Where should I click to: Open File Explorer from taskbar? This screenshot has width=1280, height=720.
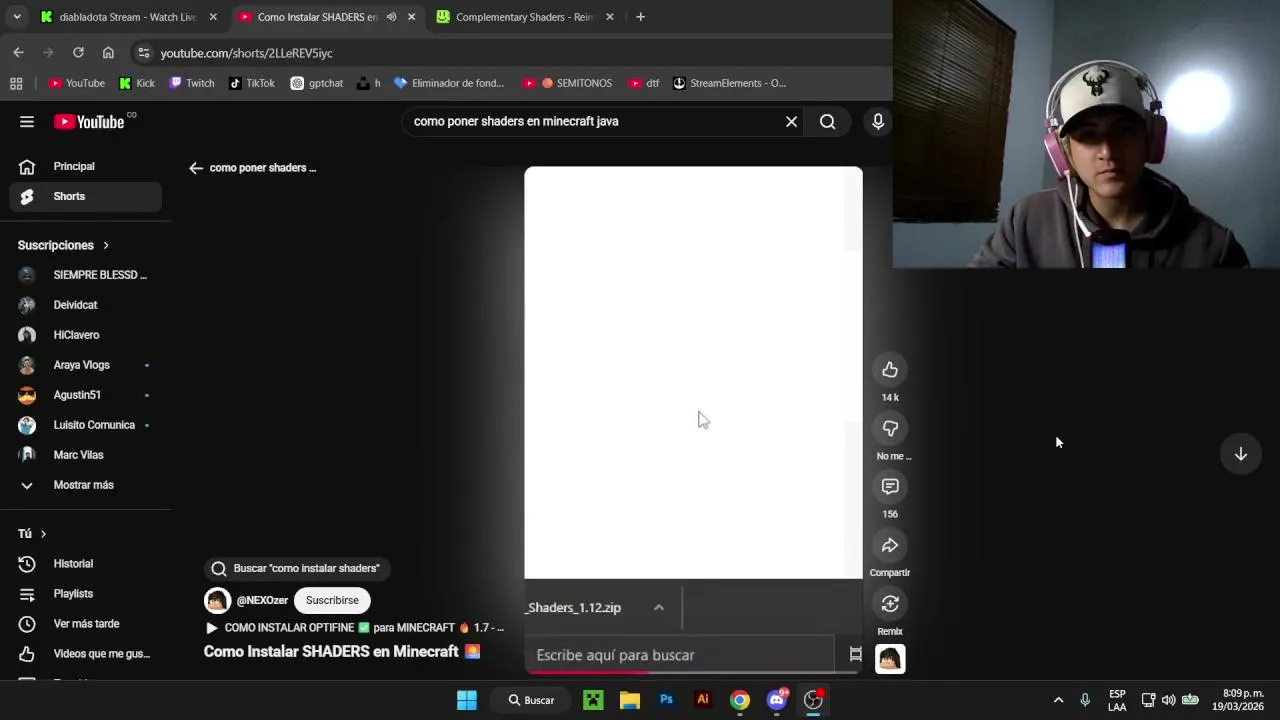click(629, 700)
